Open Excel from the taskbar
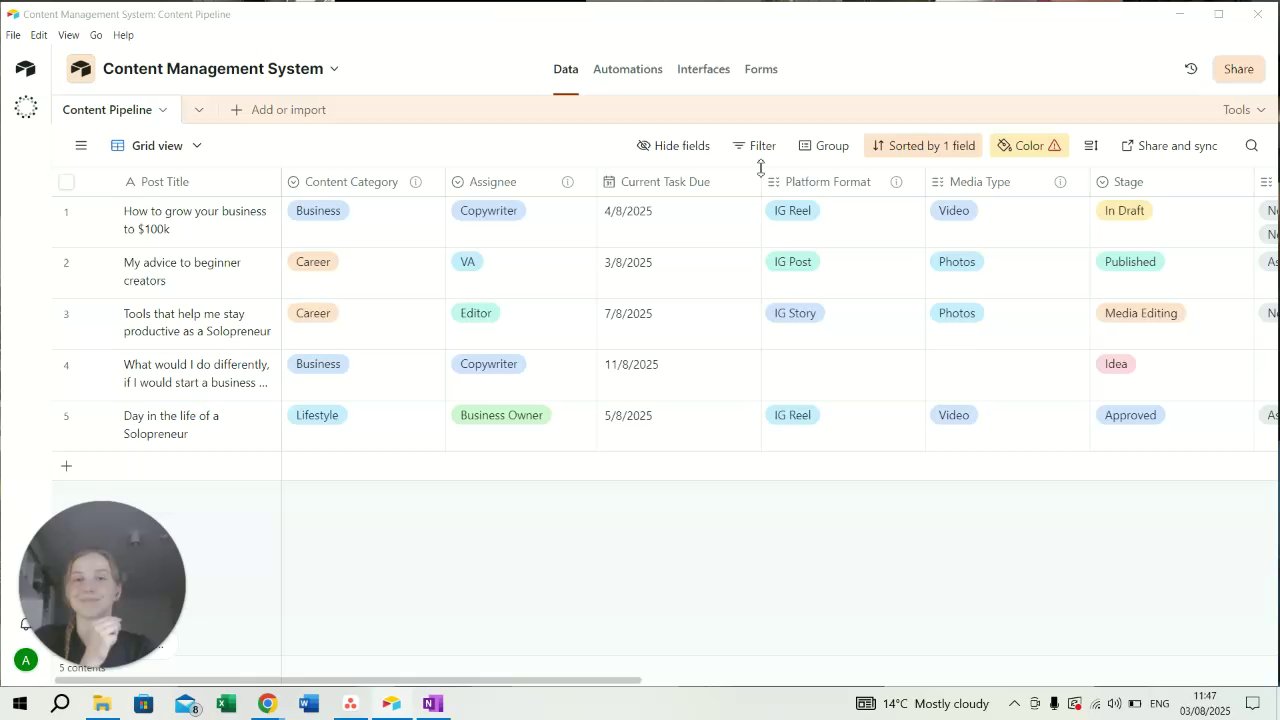The image size is (1280, 720). point(226,704)
